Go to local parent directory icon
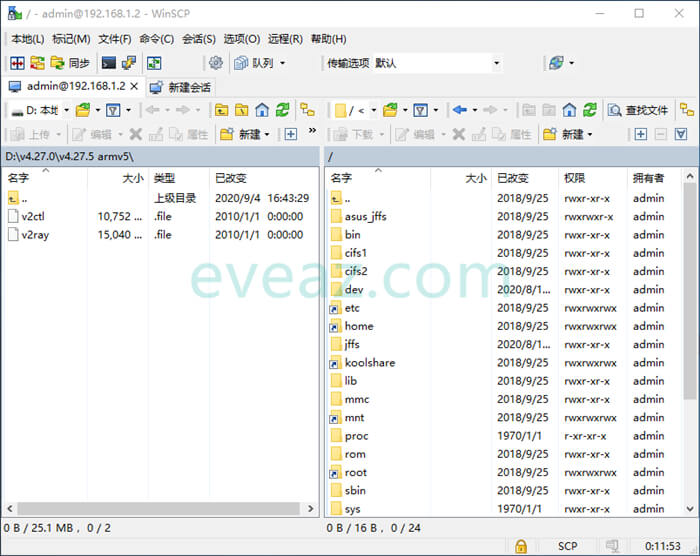700x556 pixels. (x=221, y=110)
